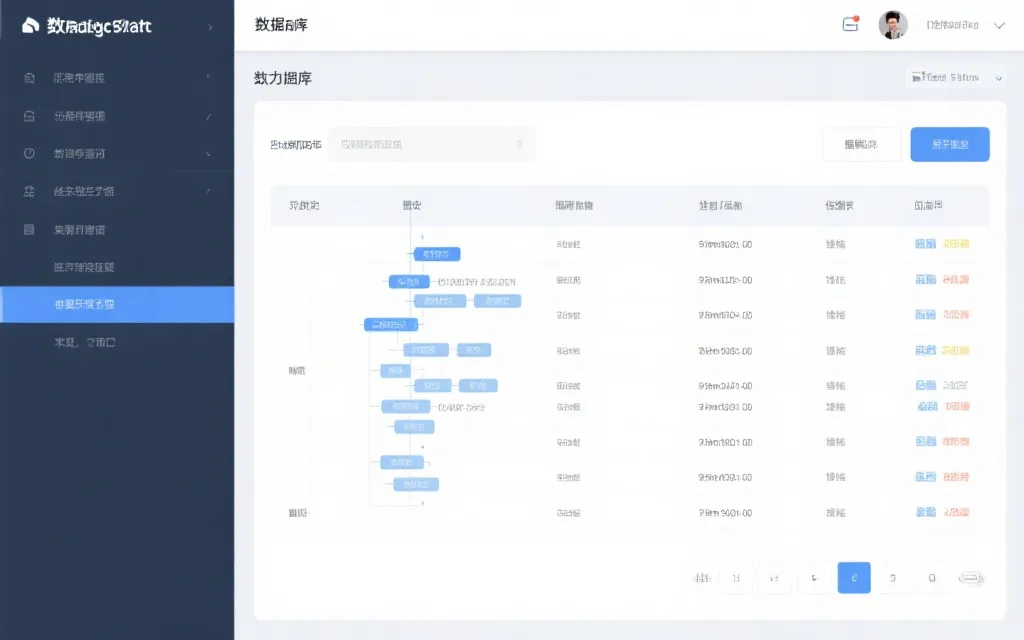Click the blue primary button above the table
Image resolution: width=1024 pixels, height=640 pixels.
[x=949, y=145]
